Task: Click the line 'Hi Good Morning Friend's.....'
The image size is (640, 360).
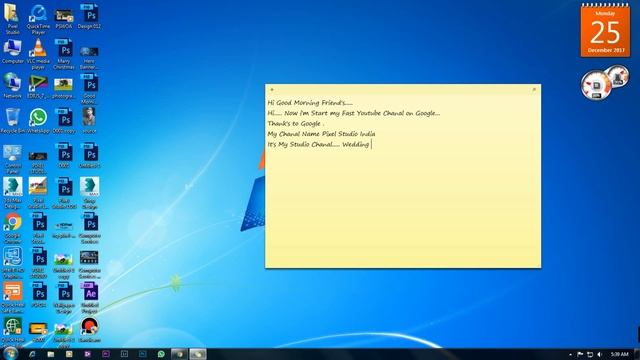Action: pyautogui.click(x=310, y=102)
